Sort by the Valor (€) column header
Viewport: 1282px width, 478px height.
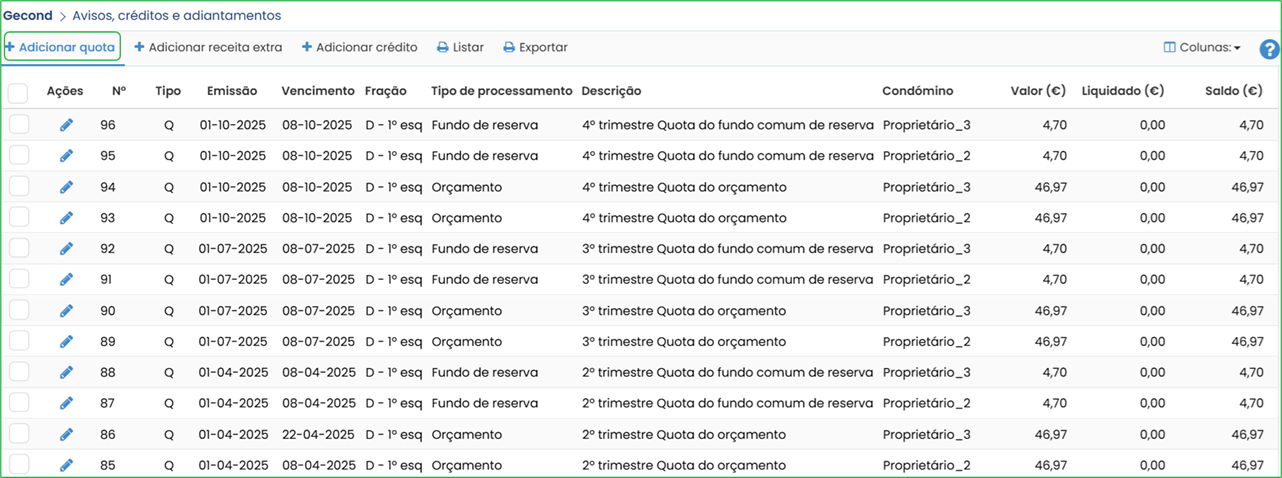tap(1038, 91)
